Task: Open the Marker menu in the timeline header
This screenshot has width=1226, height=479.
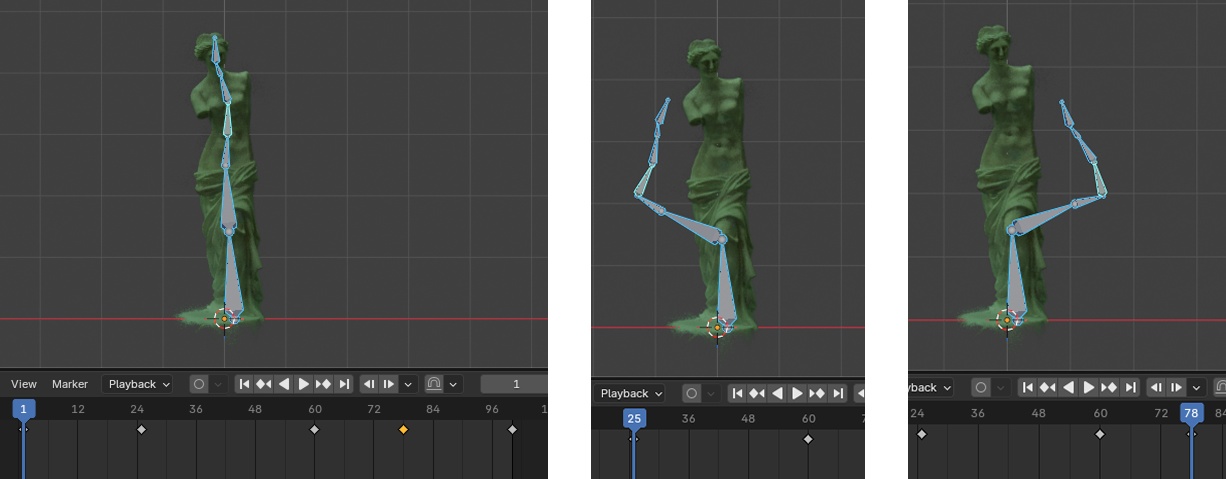Action: point(70,384)
